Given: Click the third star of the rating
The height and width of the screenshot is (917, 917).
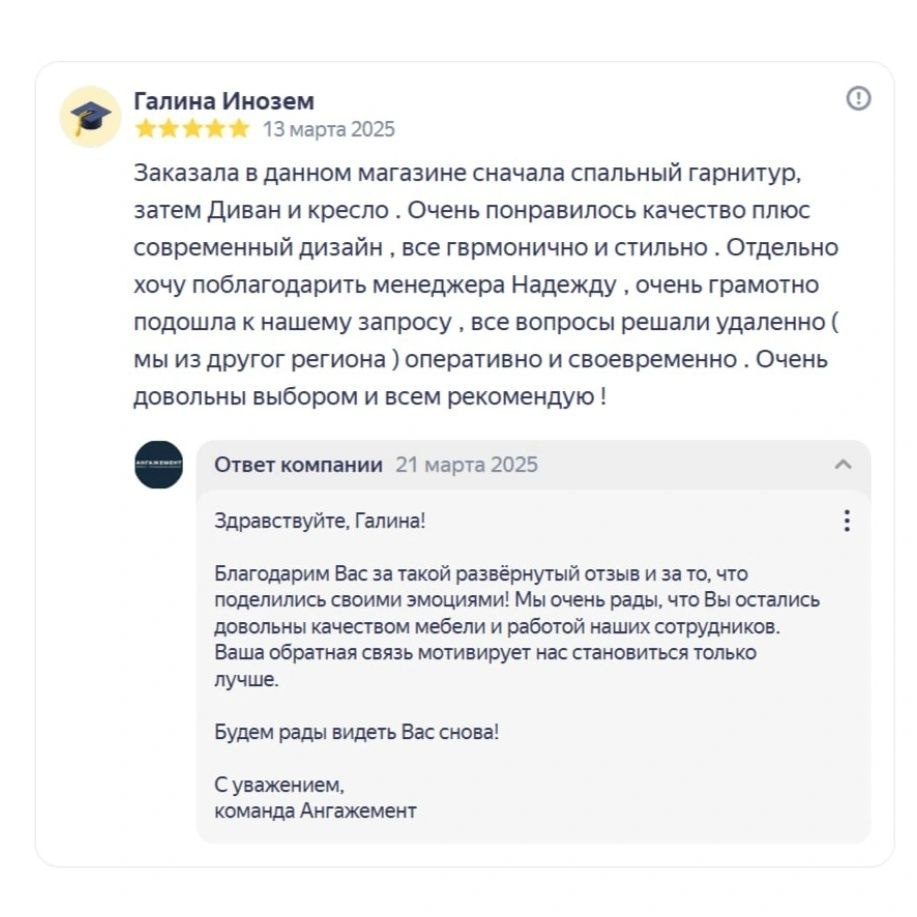Looking at the screenshot, I should (x=191, y=129).
